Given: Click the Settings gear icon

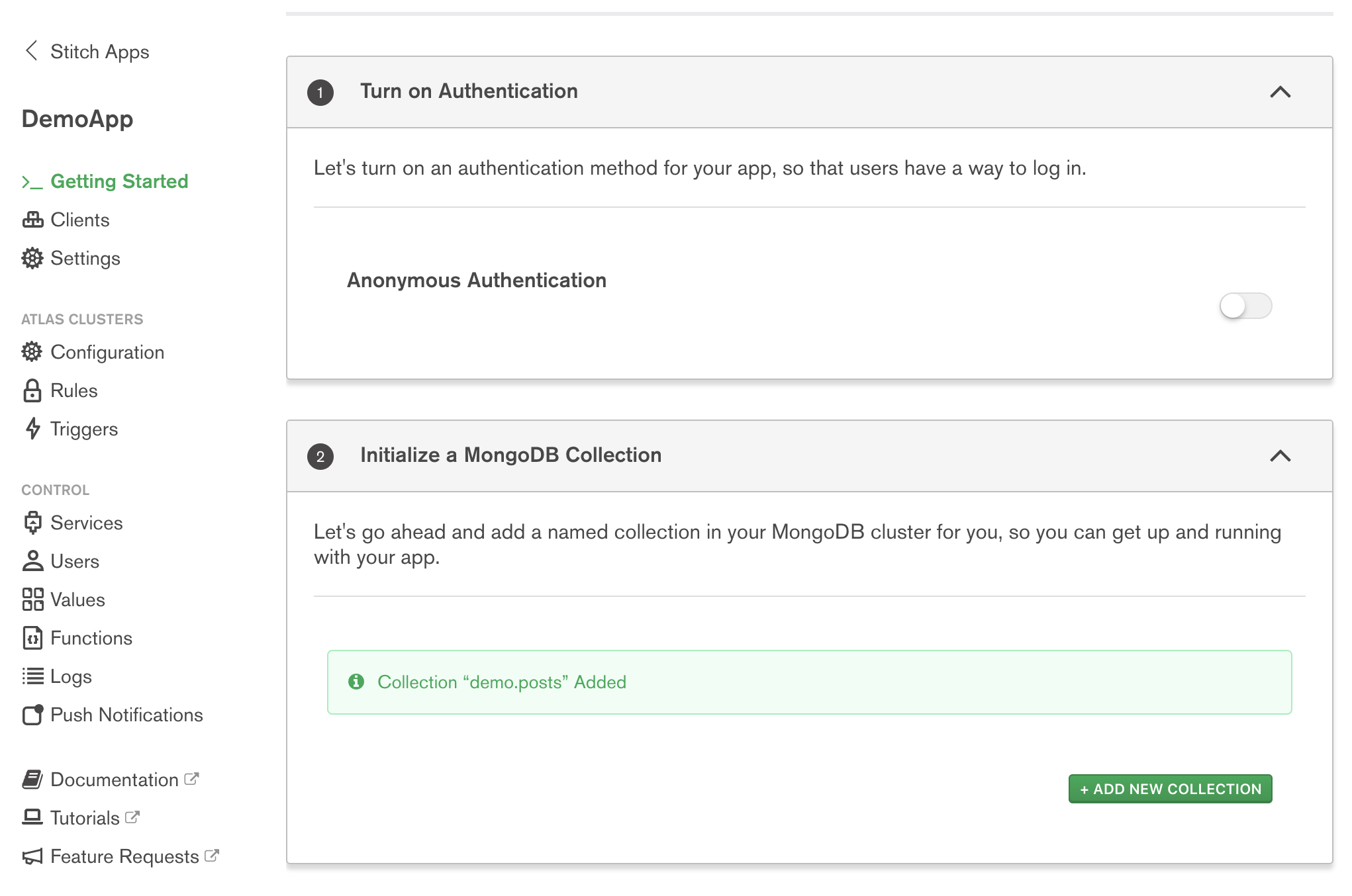Looking at the screenshot, I should point(32,258).
